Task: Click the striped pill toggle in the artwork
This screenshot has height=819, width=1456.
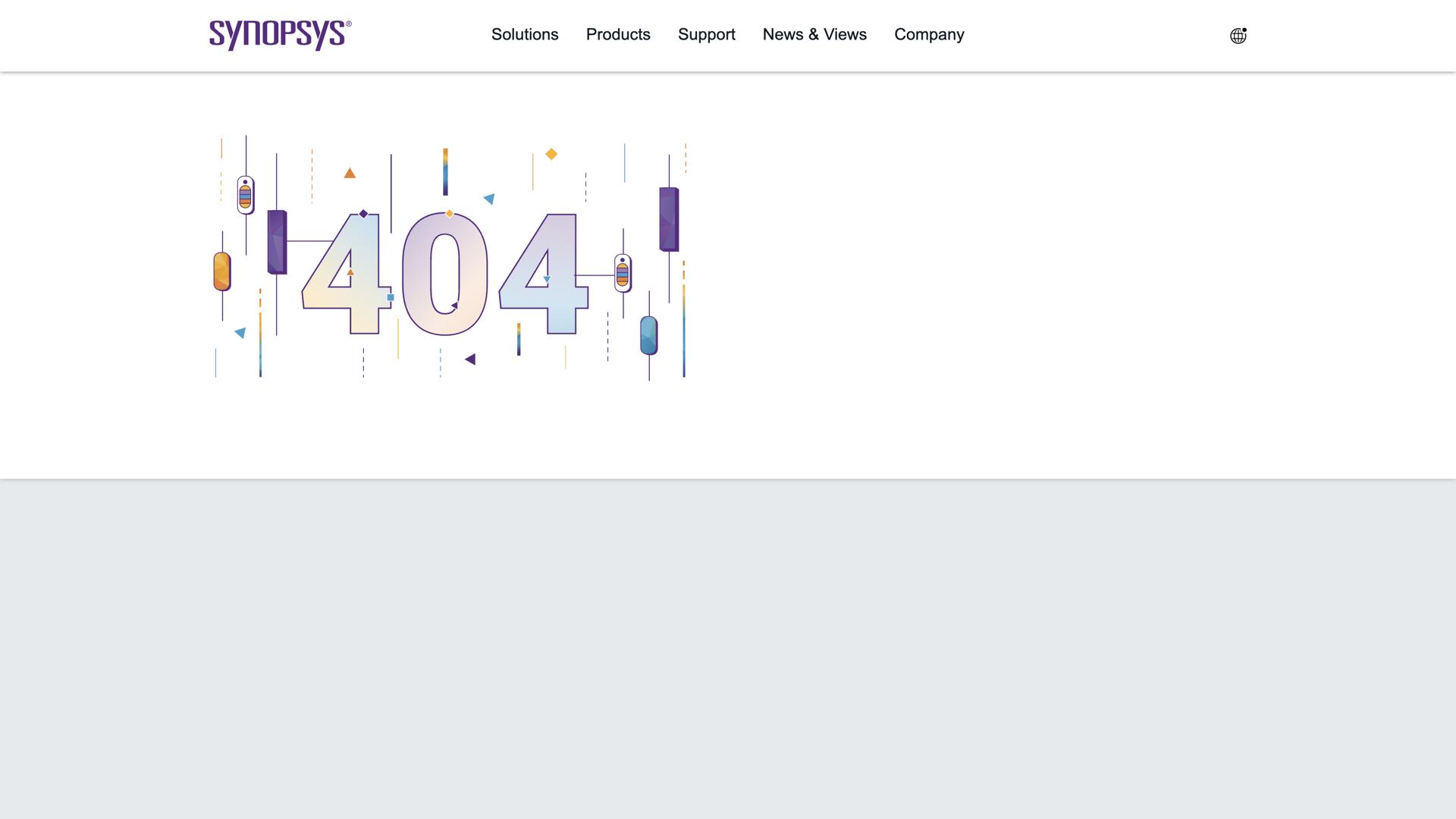Action: 245,196
